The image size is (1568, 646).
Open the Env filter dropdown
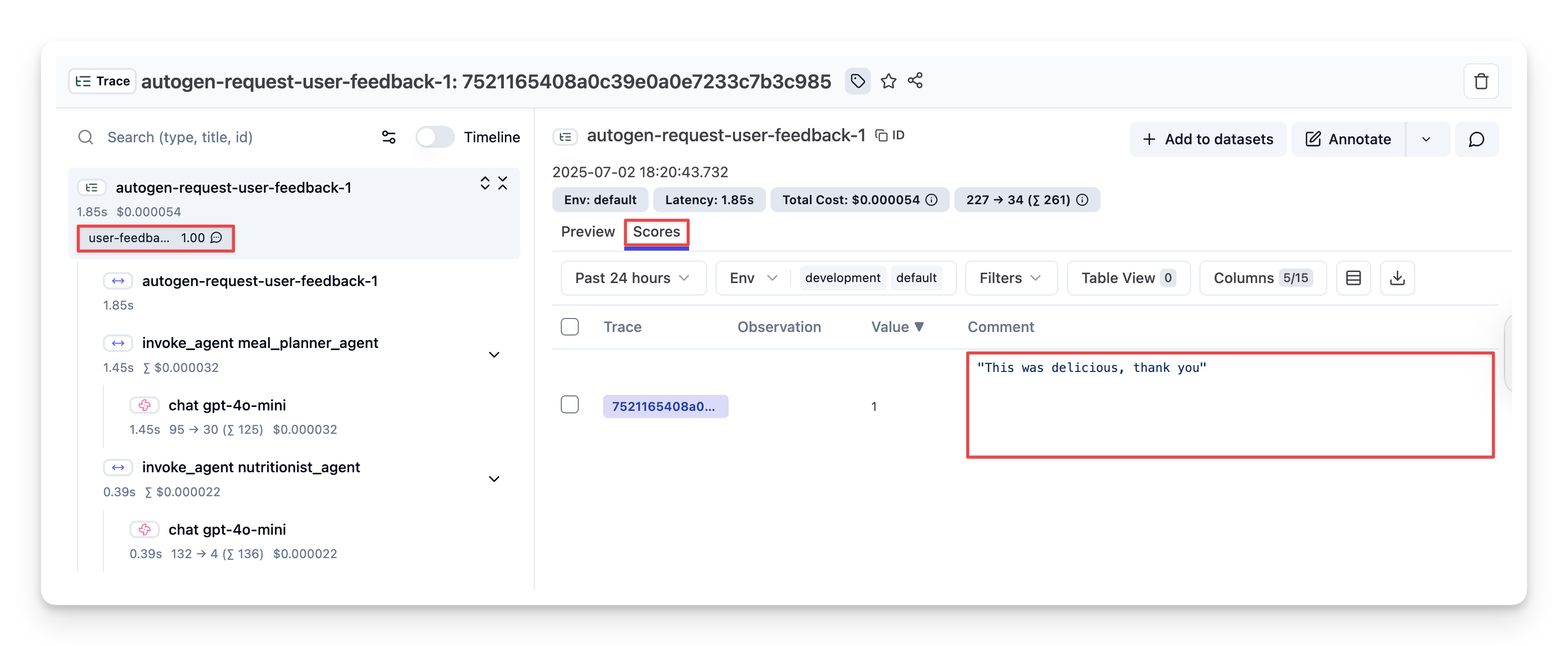pyautogui.click(x=754, y=278)
